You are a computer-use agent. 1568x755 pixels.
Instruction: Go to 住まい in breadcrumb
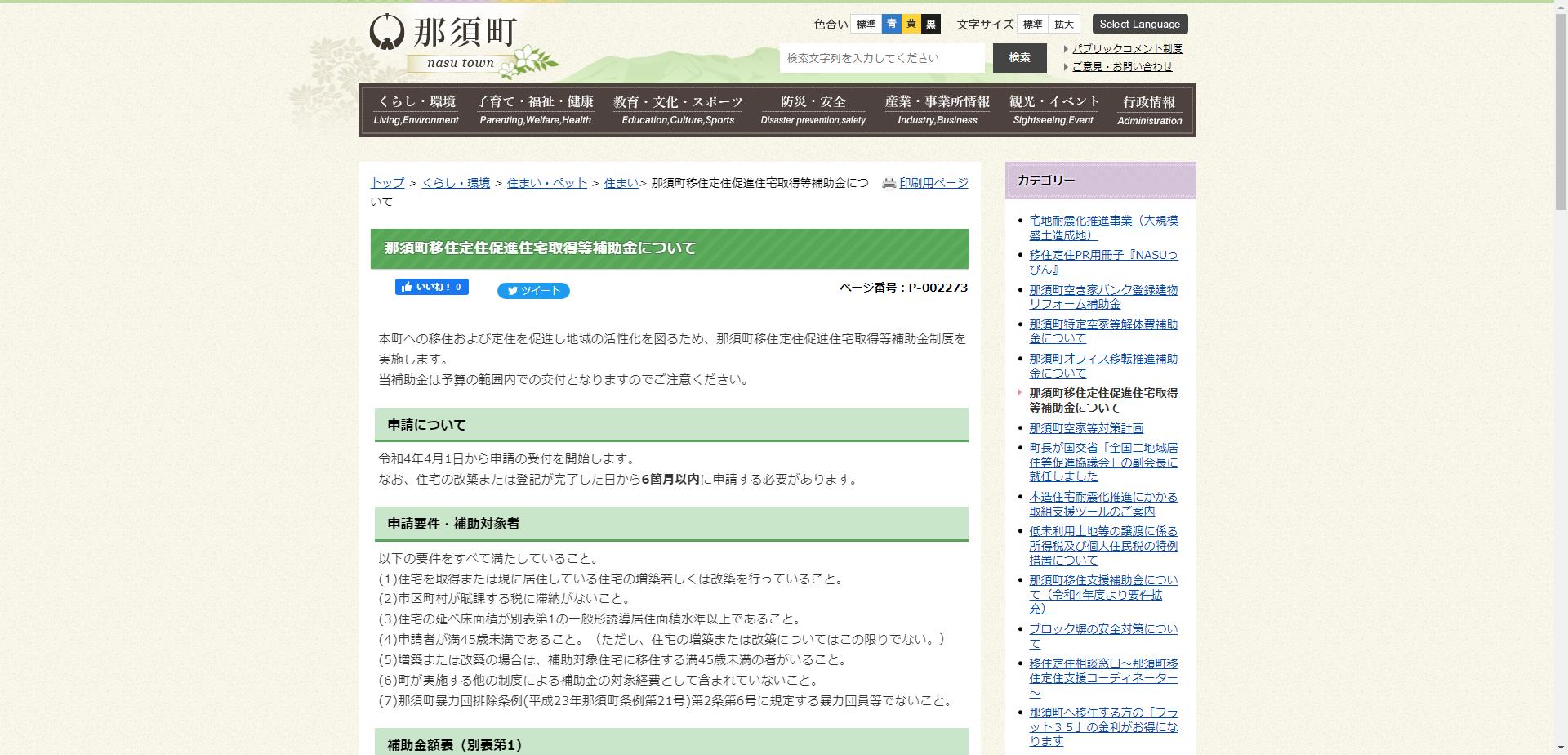tap(621, 183)
